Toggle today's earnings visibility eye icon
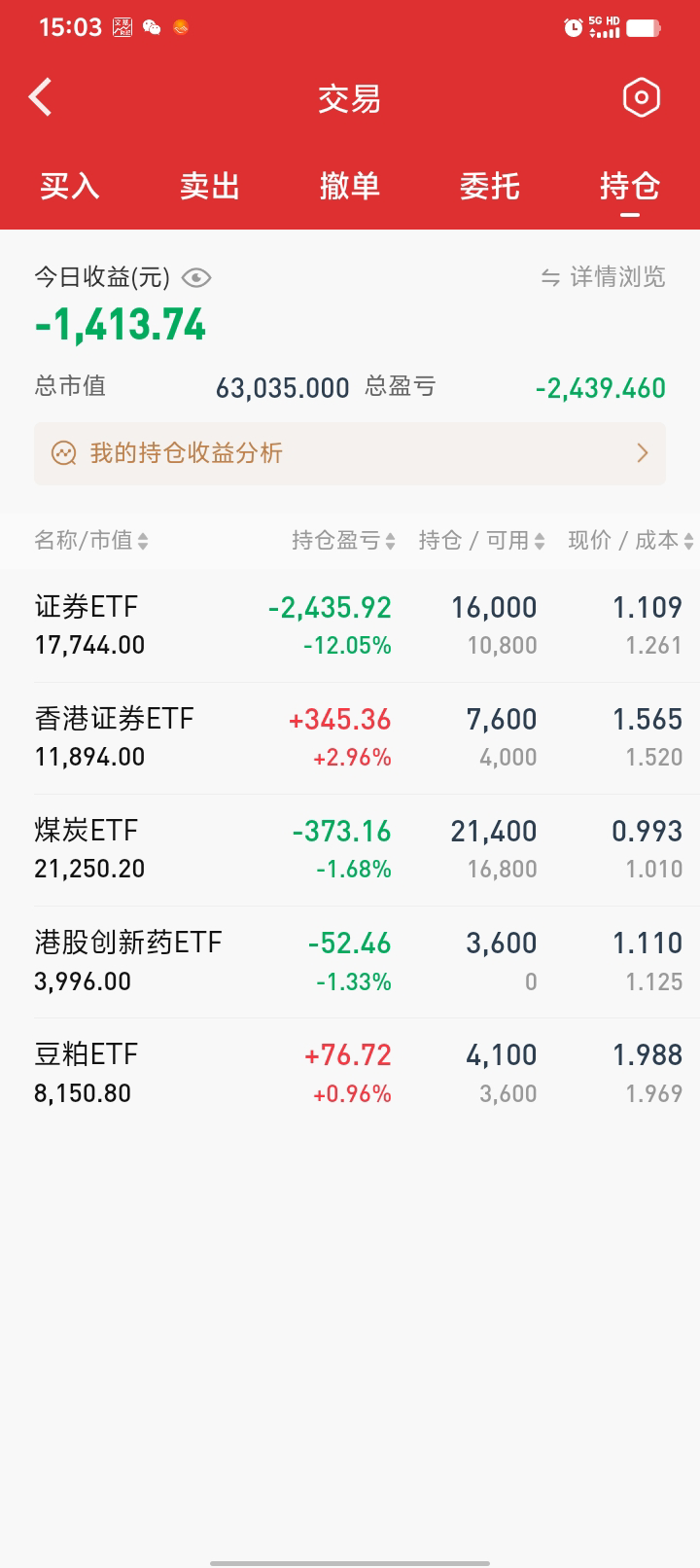 pyautogui.click(x=196, y=278)
